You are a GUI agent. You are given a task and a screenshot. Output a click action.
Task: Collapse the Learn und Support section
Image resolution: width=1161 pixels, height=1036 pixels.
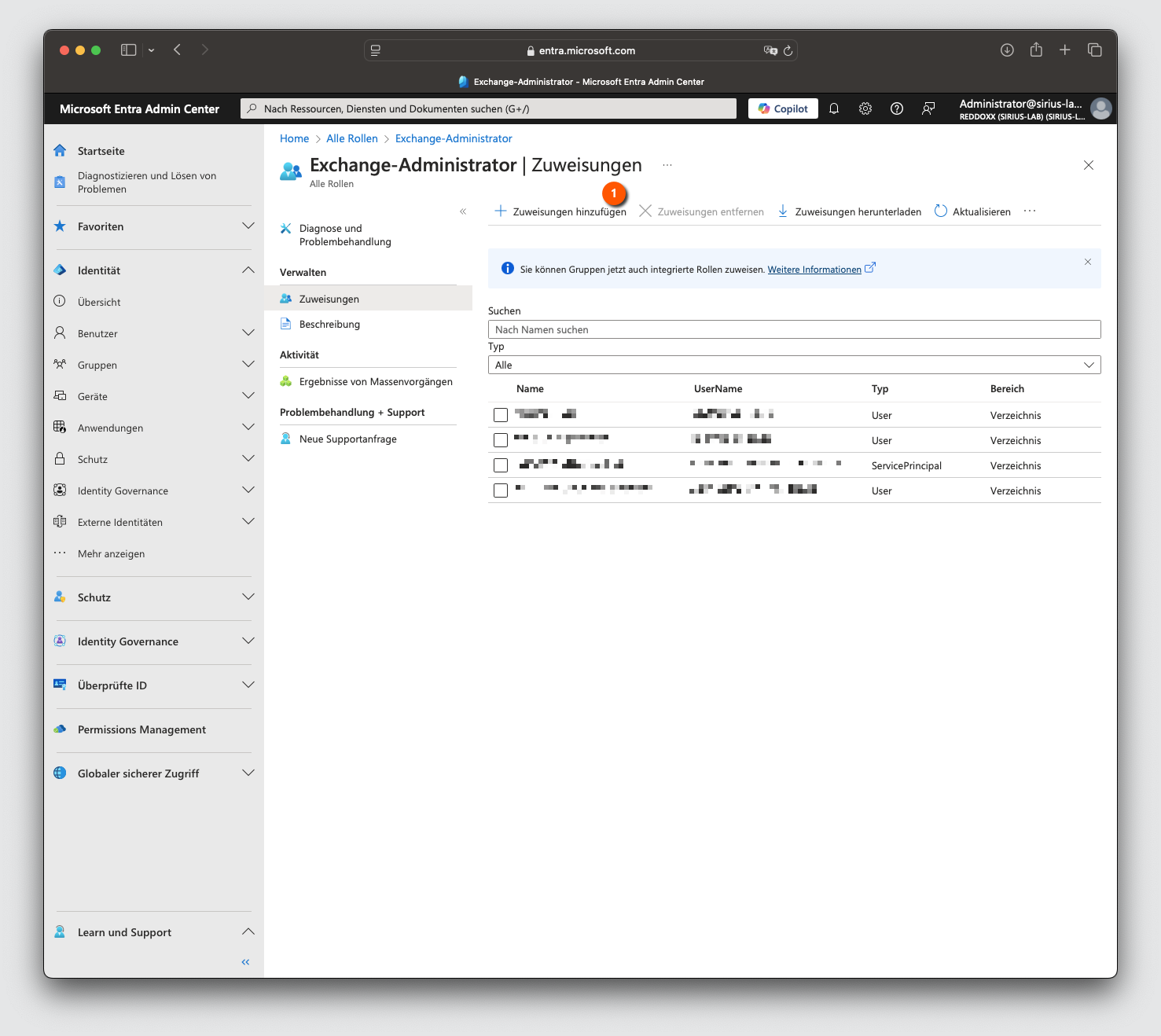tap(248, 932)
